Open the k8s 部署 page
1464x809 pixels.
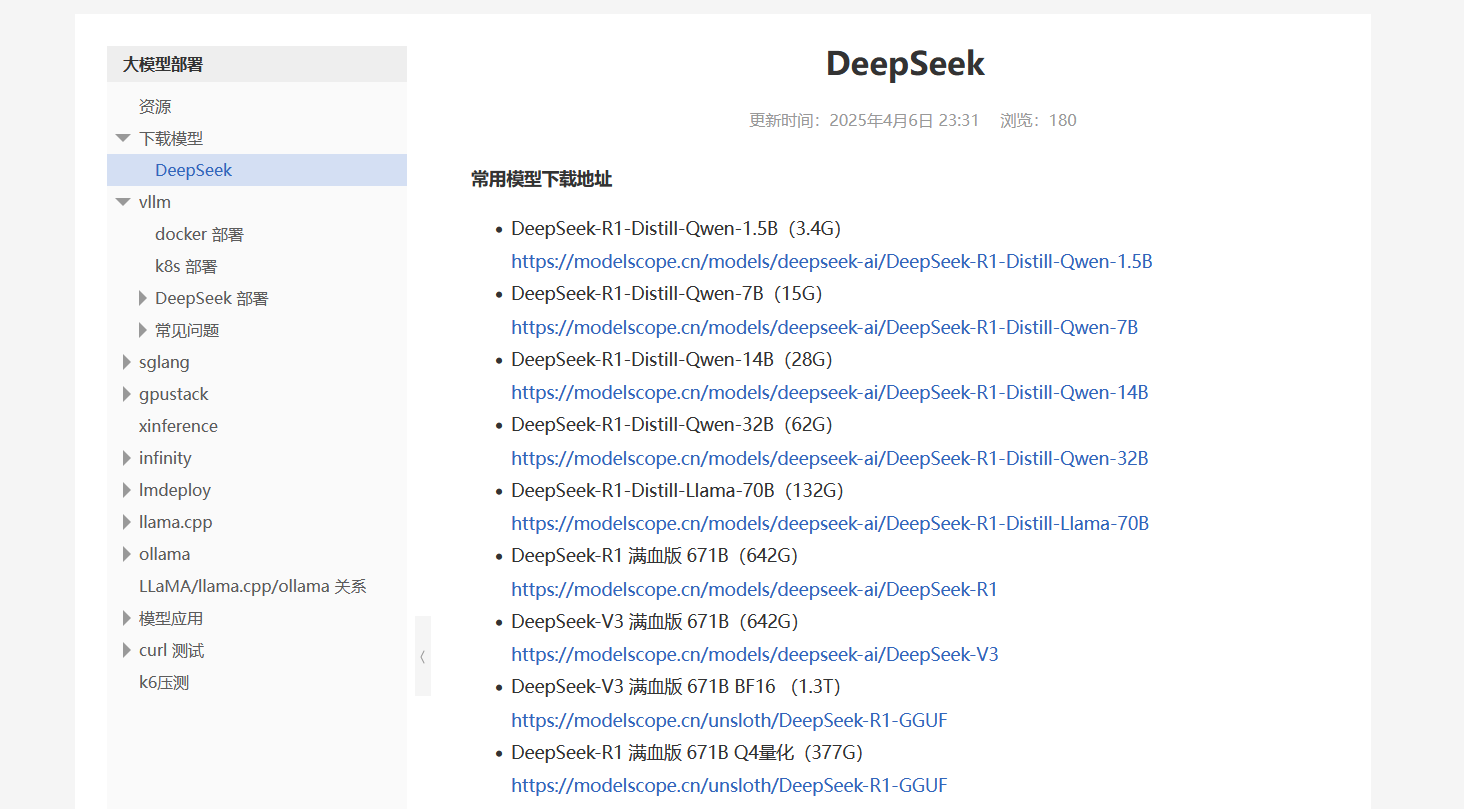[186, 266]
